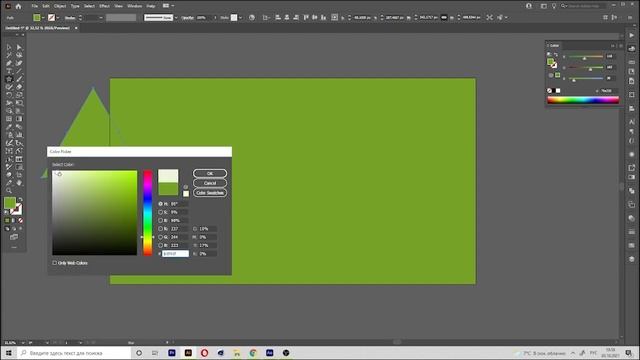Select the Hand tool
The image size is (640, 360).
[x=19, y=183]
